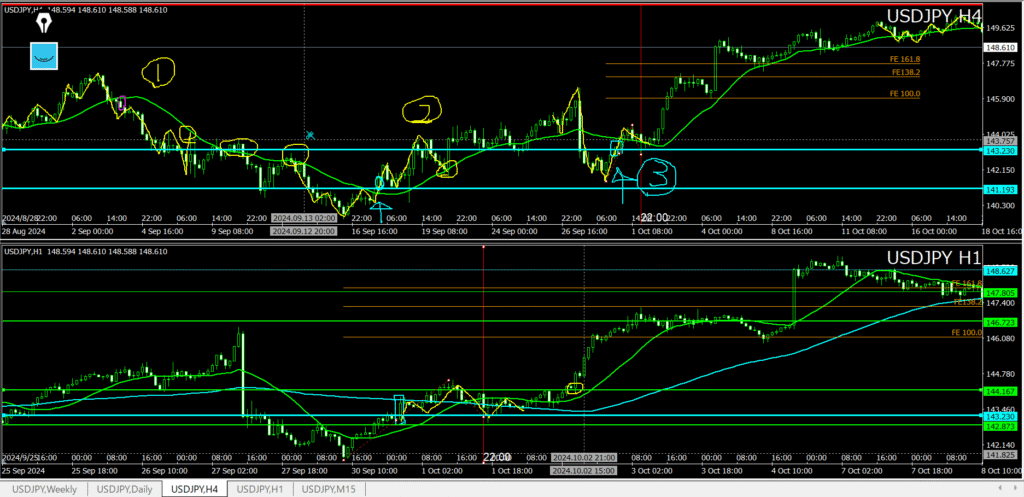
Task: Switch to the USDJPY,M15 tab
Action: click(330, 489)
